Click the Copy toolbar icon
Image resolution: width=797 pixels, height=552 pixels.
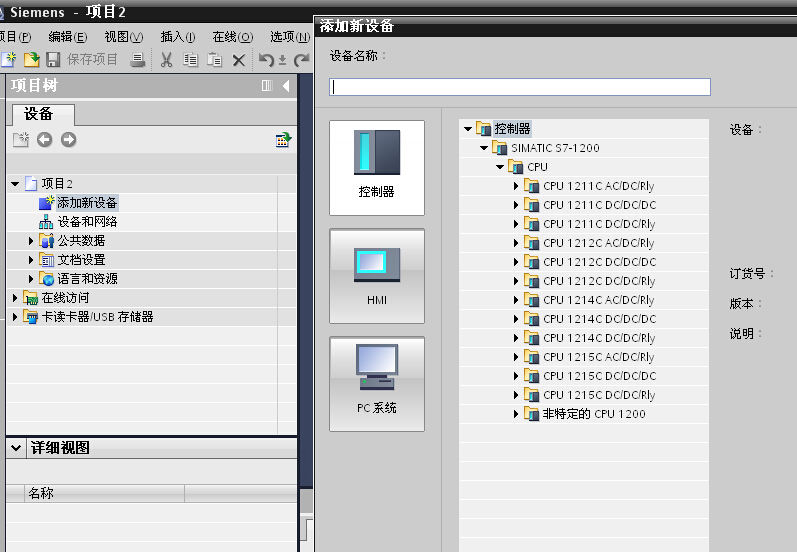pos(191,60)
